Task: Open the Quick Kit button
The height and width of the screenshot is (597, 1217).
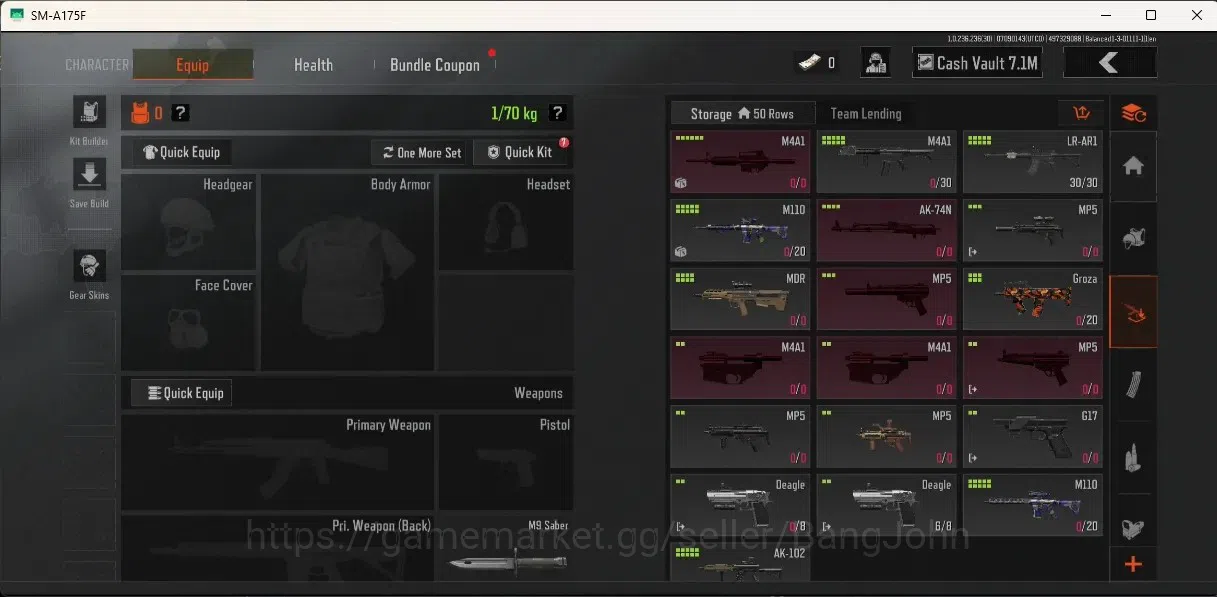Action: [x=520, y=152]
